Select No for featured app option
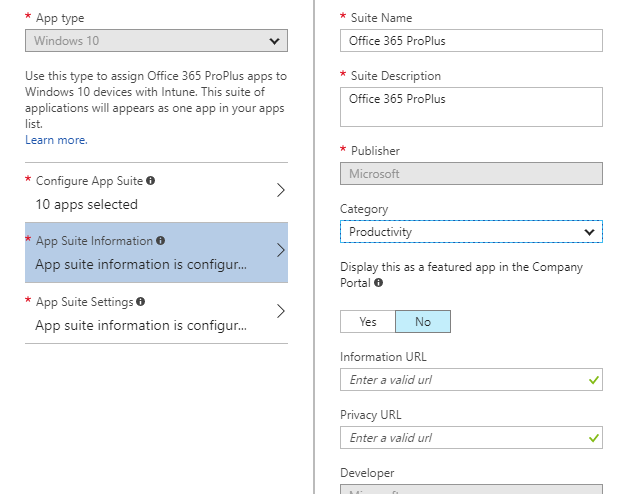The width and height of the screenshot is (627, 494). pyautogui.click(x=422, y=322)
